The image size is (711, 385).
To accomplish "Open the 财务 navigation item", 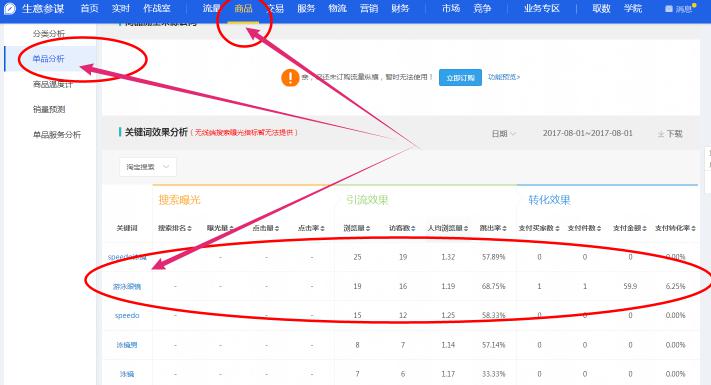I will coord(400,9).
